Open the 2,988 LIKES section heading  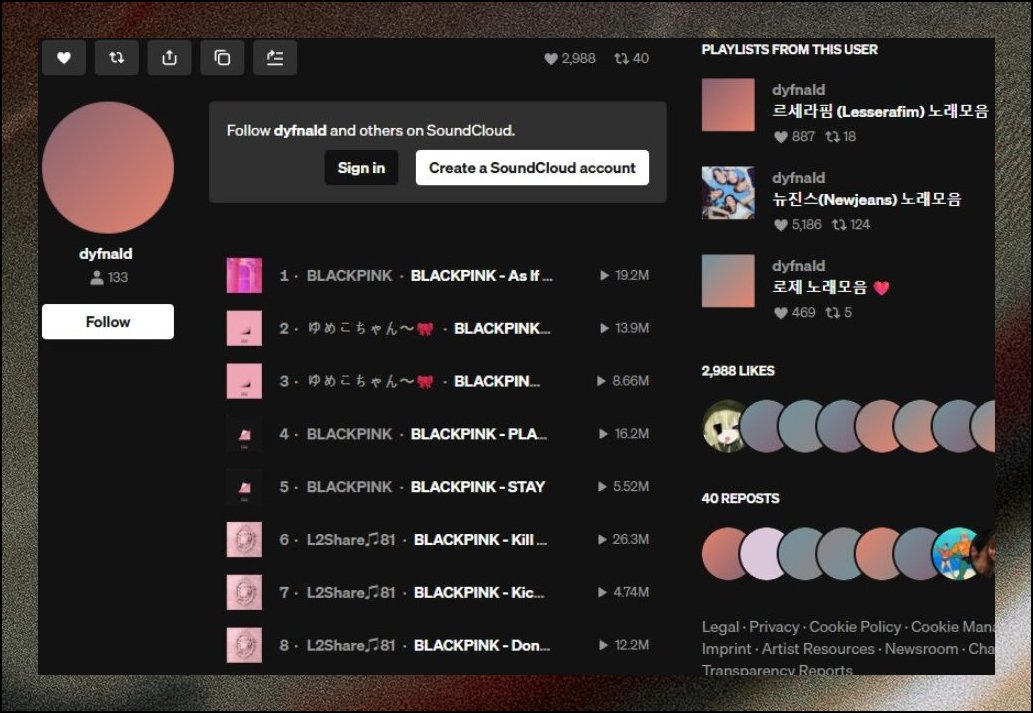pyautogui.click(x=738, y=371)
